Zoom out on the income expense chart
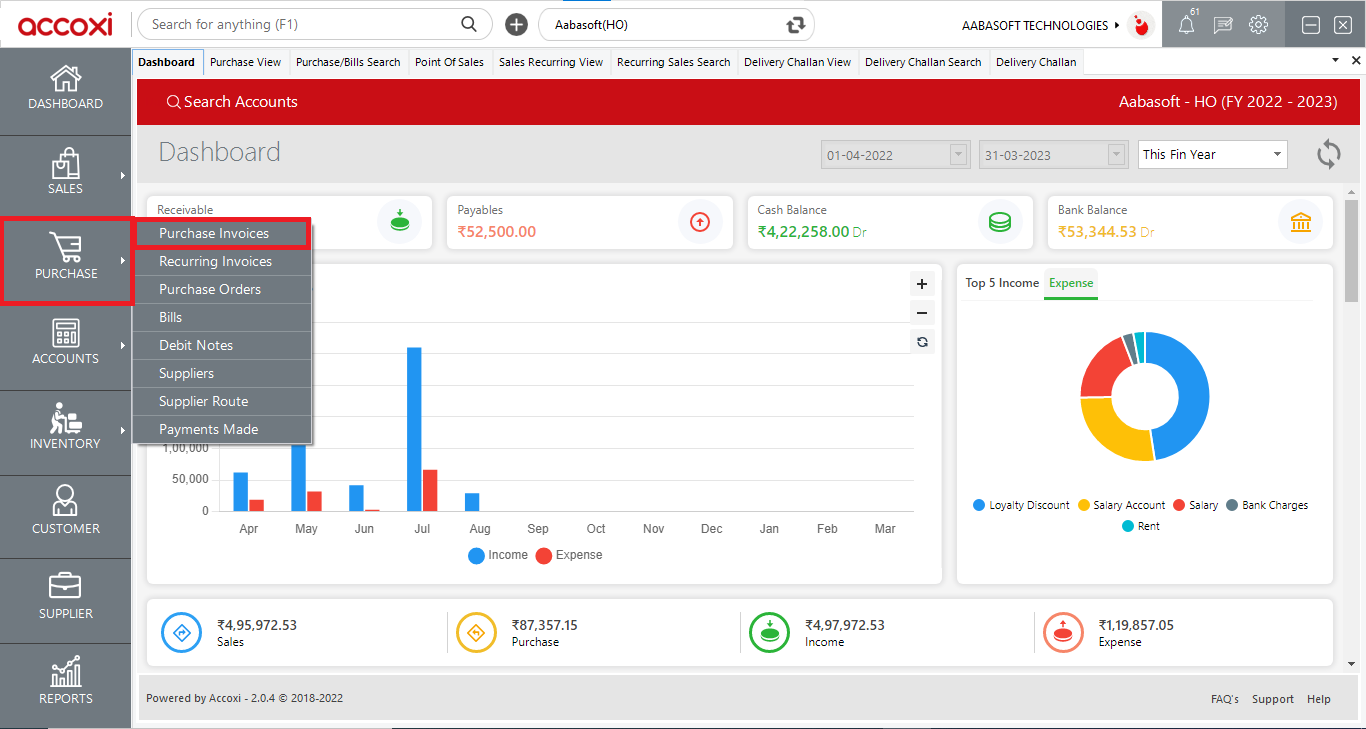The image size is (1366, 729). 922,312
